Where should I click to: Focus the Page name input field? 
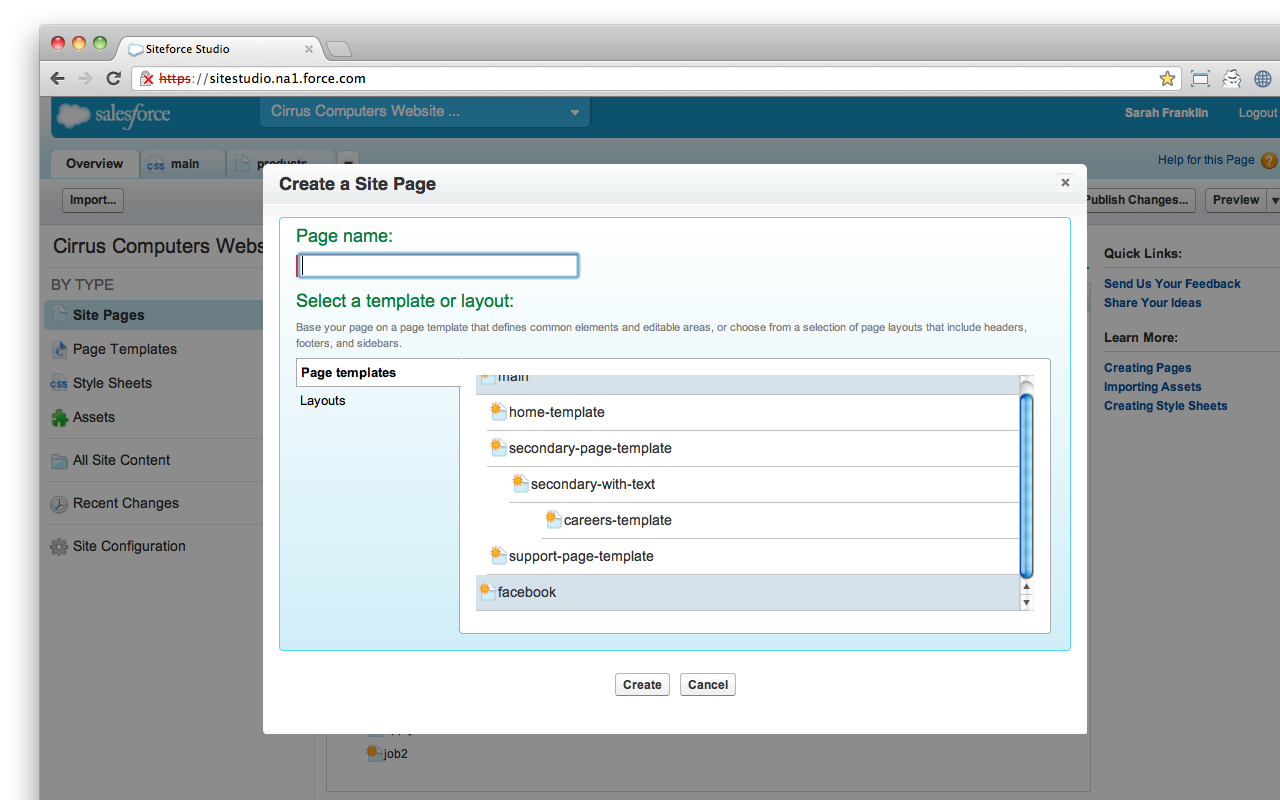pos(438,266)
